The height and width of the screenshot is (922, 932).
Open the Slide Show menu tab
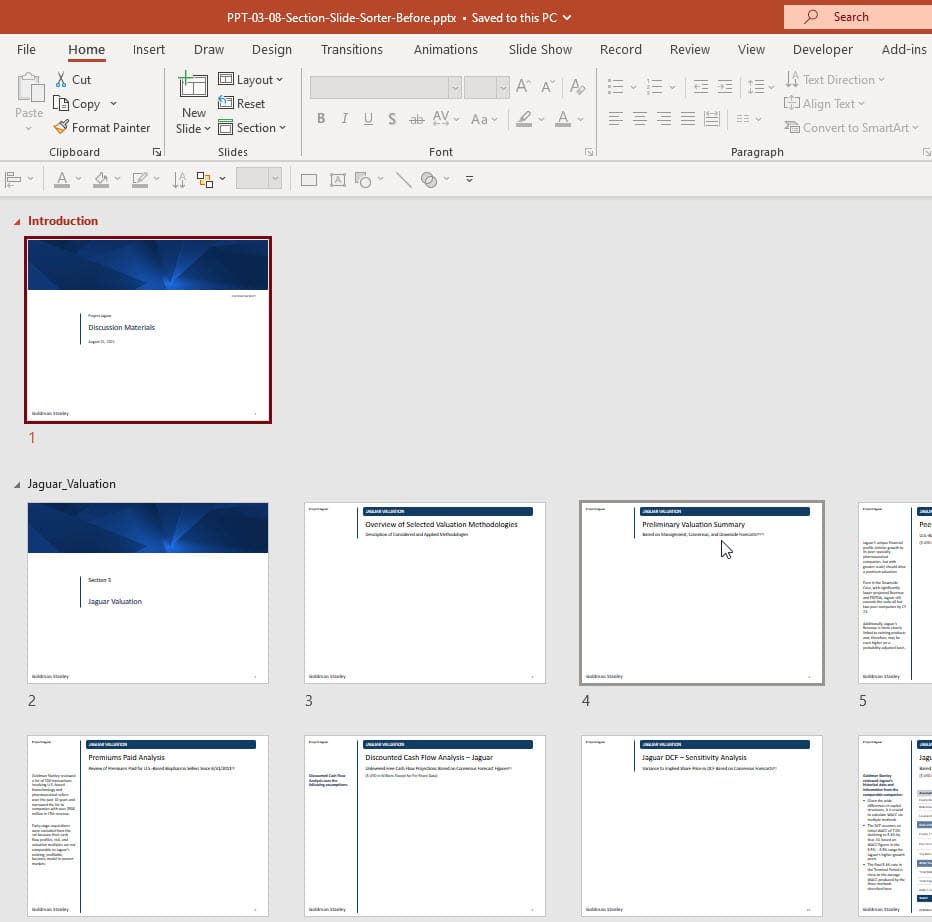pos(540,49)
